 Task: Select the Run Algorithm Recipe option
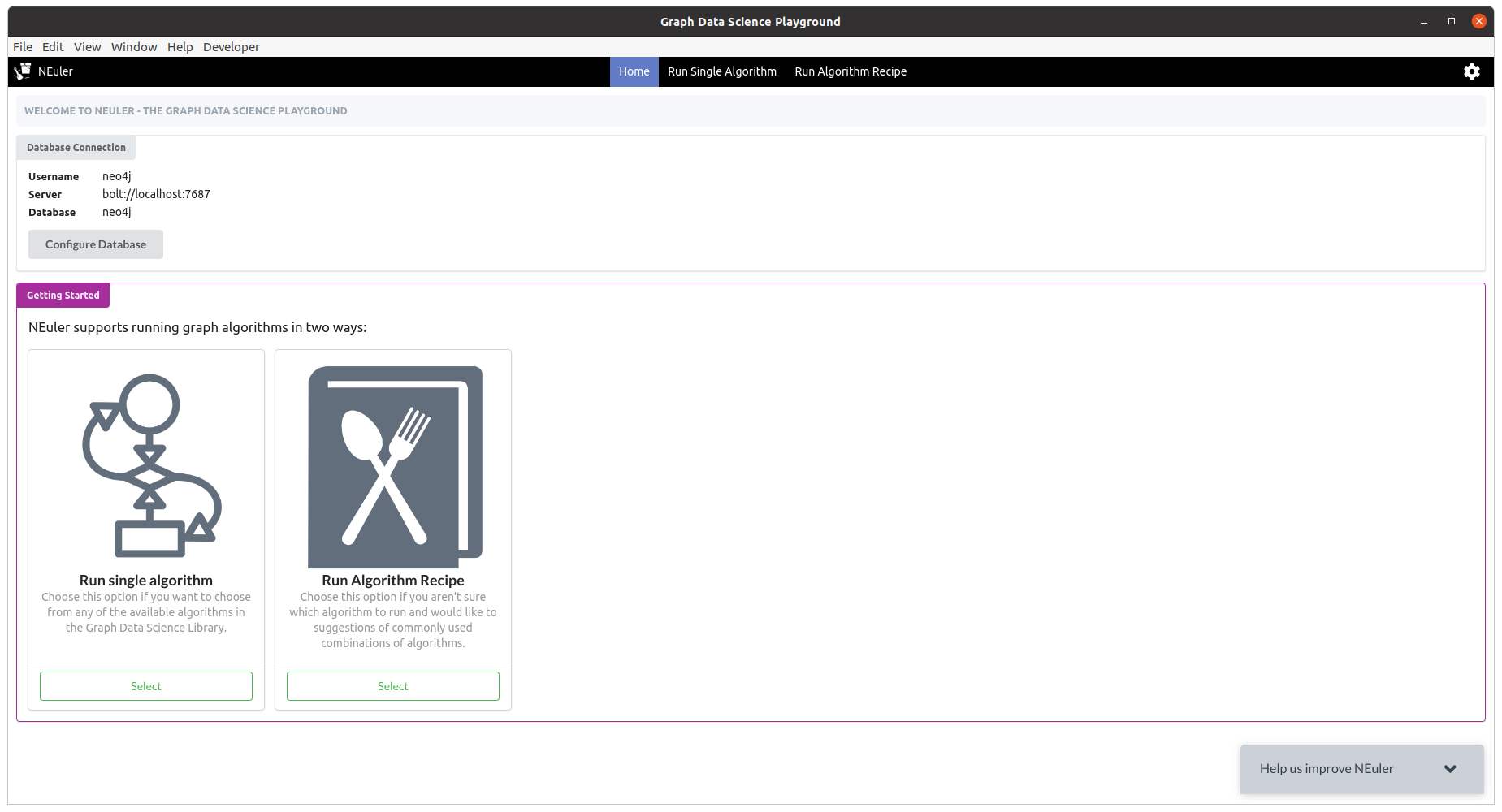tap(393, 686)
